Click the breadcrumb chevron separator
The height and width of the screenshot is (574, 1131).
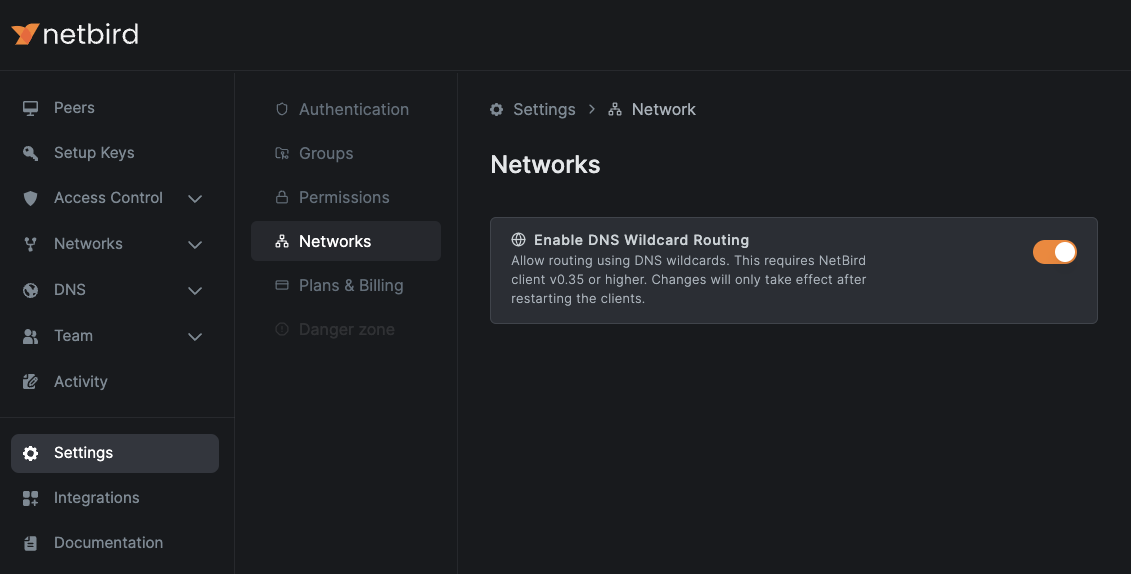(591, 109)
